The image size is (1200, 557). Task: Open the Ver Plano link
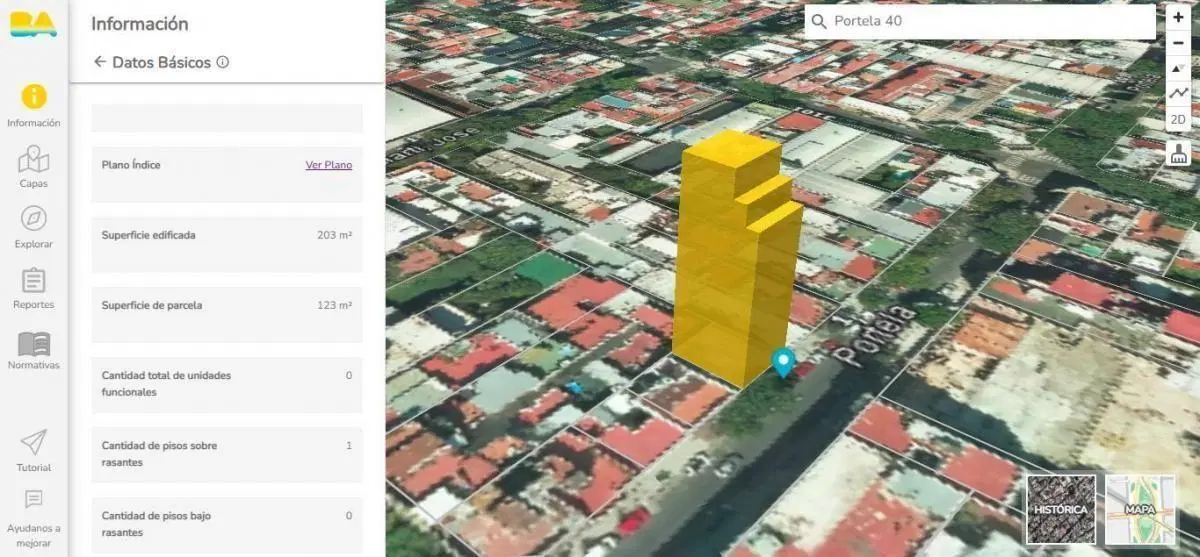pyautogui.click(x=329, y=165)
